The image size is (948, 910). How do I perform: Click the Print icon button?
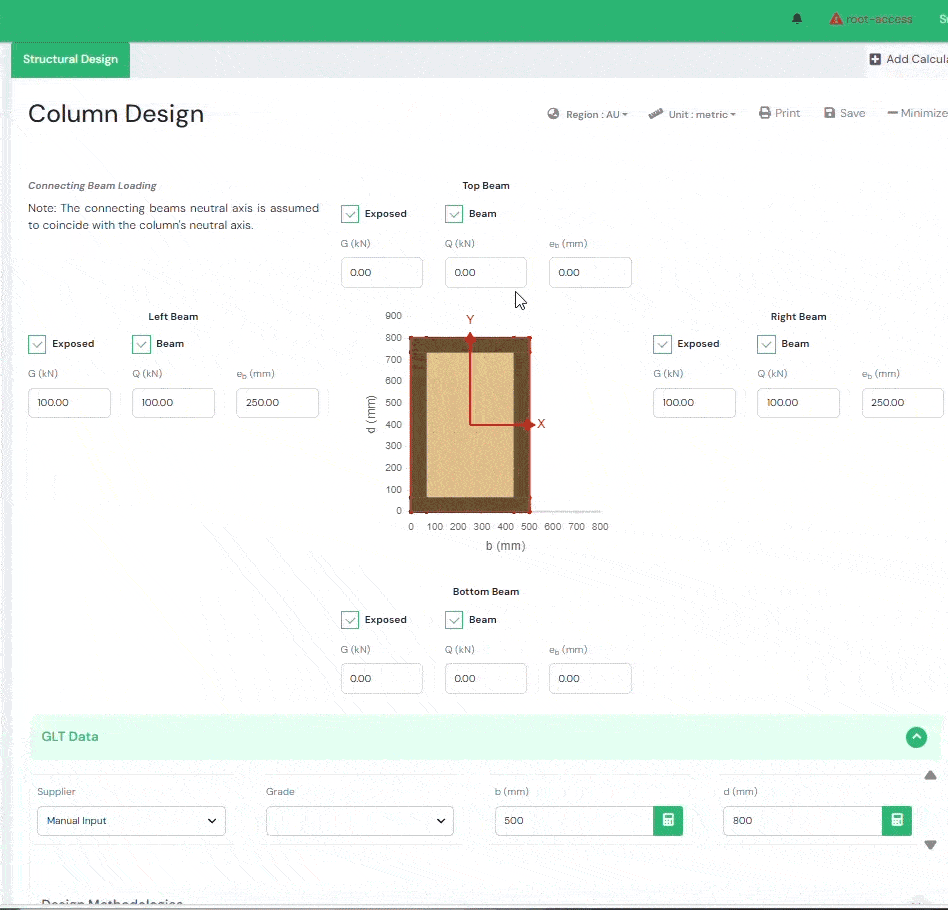(x=765, y=113)
